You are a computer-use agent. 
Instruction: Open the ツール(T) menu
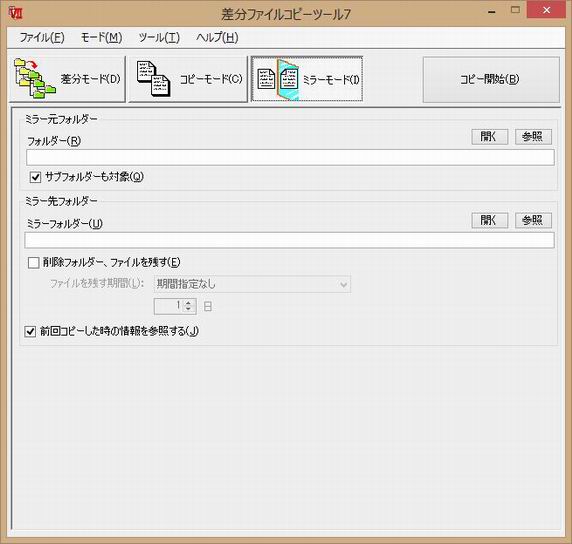coord(159,37)
